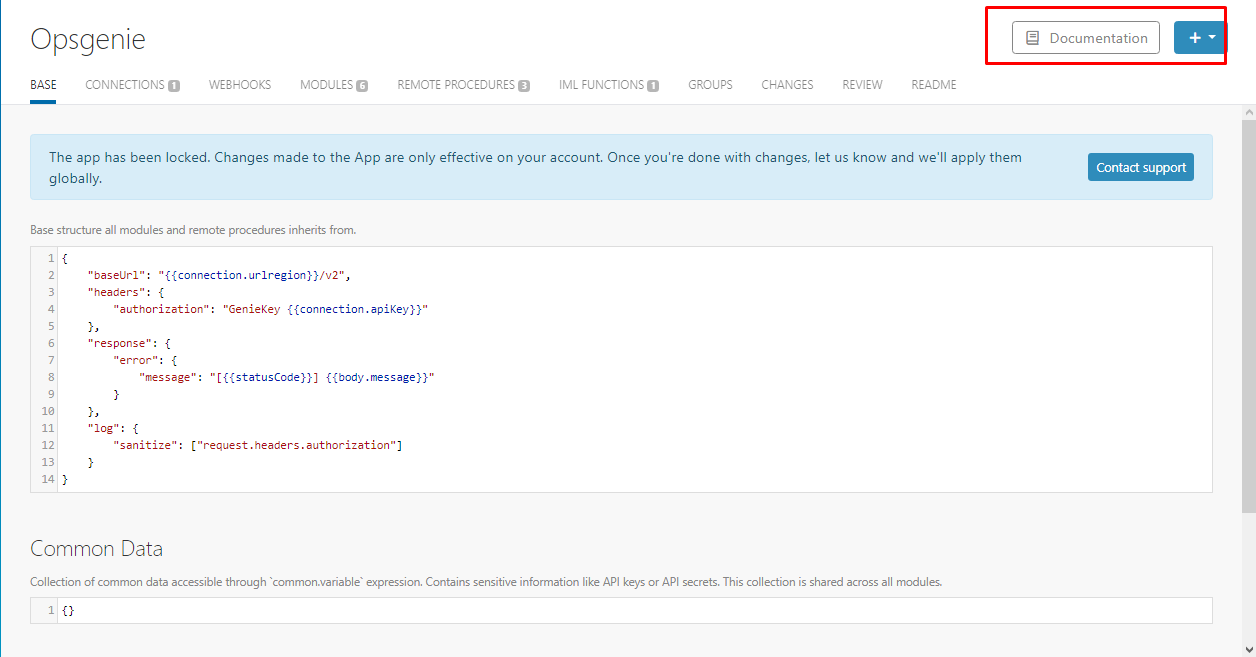Open the REVIEW tab

coord(862,85)
